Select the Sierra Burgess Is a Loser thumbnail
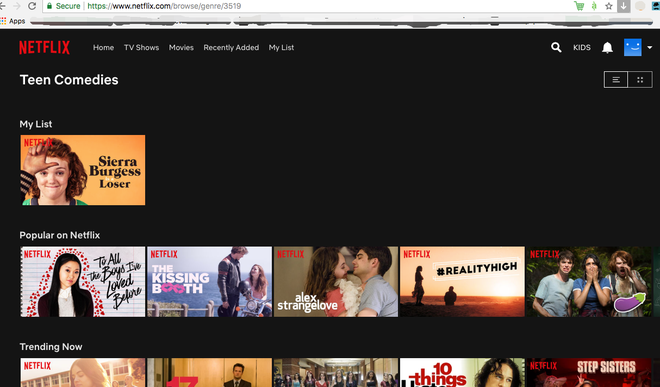 click(x=83, y=170)
